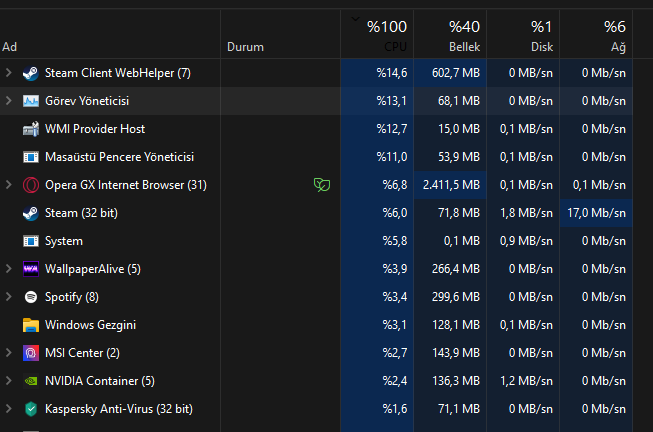Expand Steam Client WebHelper process group
This screenshot has width=653, height=432.
click(8, 73)
